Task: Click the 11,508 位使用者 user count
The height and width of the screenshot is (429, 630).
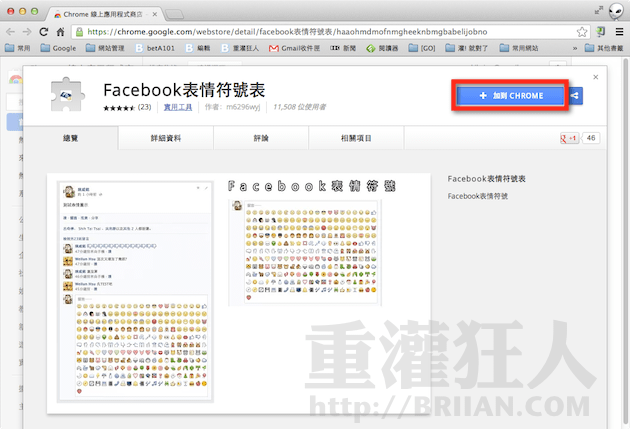Action: 299,107
